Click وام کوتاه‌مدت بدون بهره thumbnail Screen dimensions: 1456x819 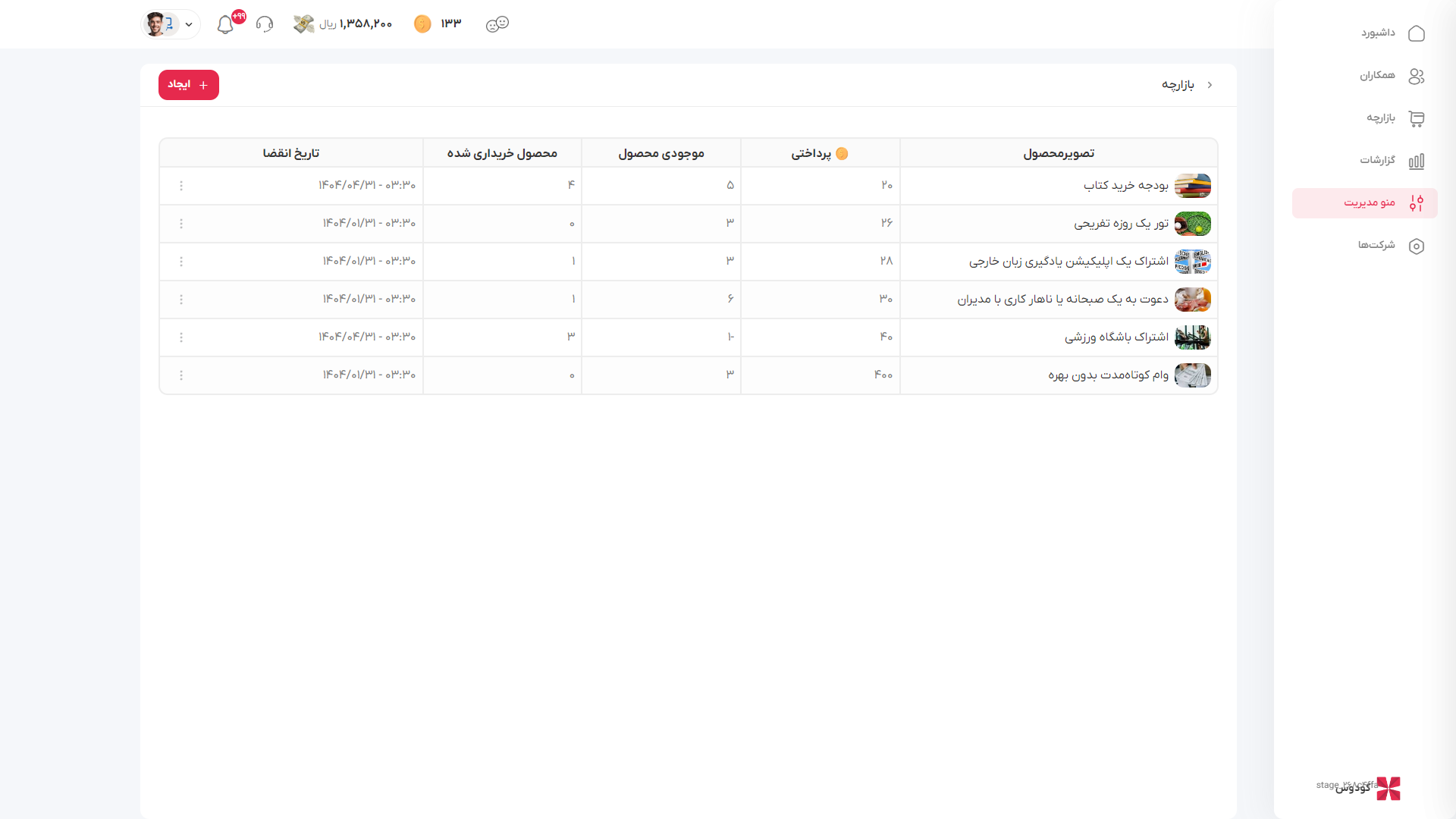point(1193,375)
